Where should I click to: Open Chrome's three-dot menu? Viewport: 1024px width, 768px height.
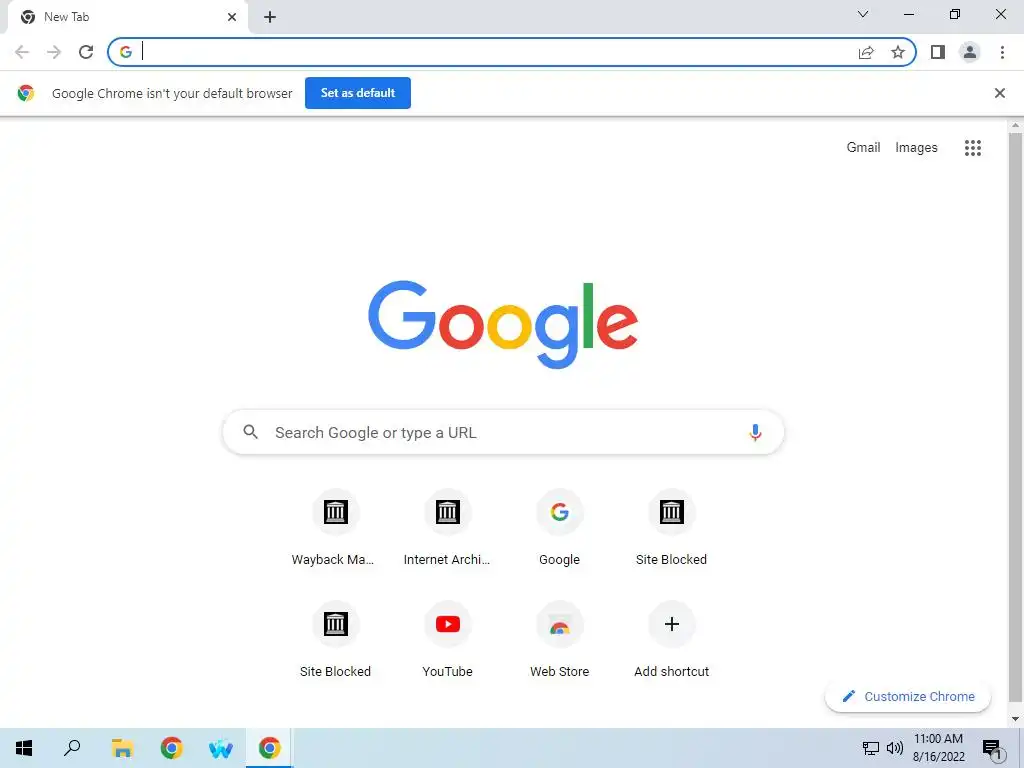point(1002,52)
